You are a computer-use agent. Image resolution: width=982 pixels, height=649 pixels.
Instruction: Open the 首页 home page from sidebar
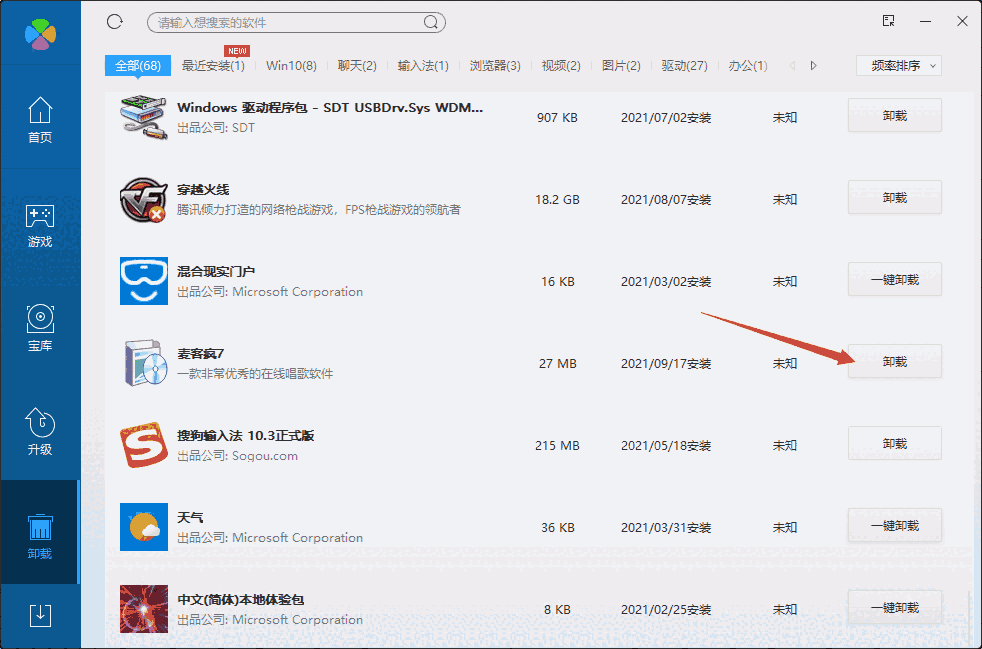(x=40, y=117)
